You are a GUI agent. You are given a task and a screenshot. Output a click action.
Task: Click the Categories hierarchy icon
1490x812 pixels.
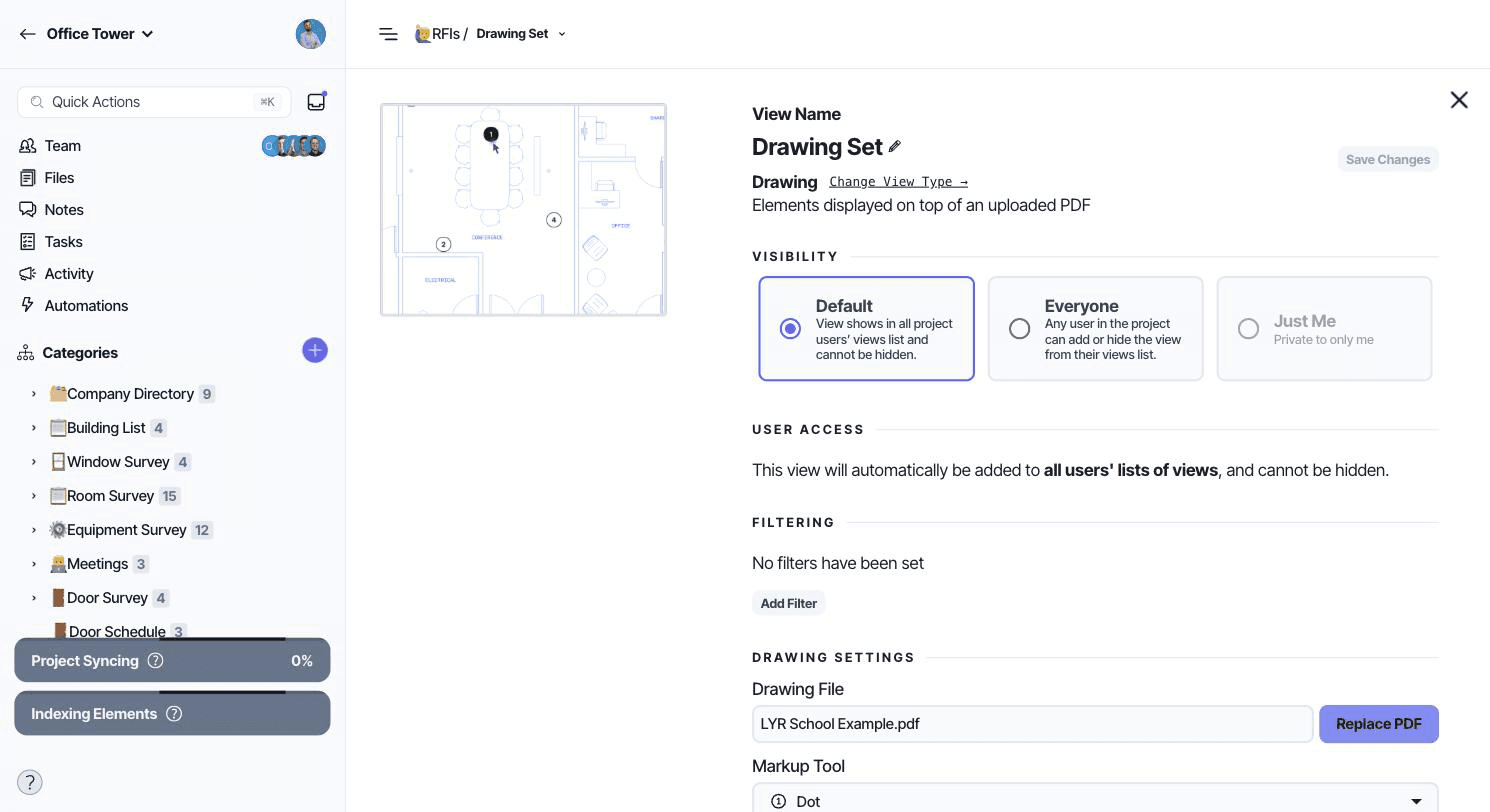point(26,353)
